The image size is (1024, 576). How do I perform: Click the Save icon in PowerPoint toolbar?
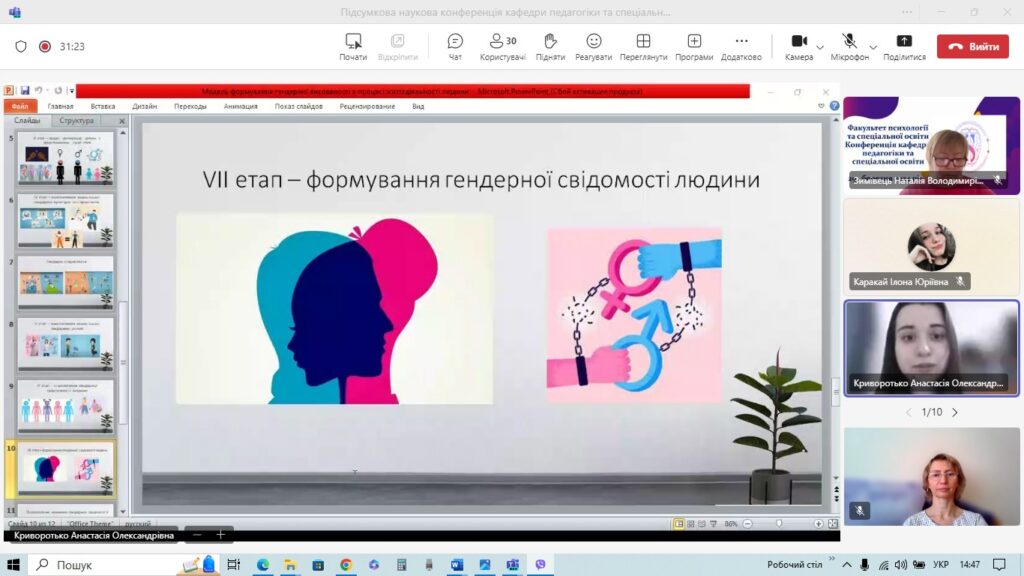pyautogui.click(x=25, y=91)
